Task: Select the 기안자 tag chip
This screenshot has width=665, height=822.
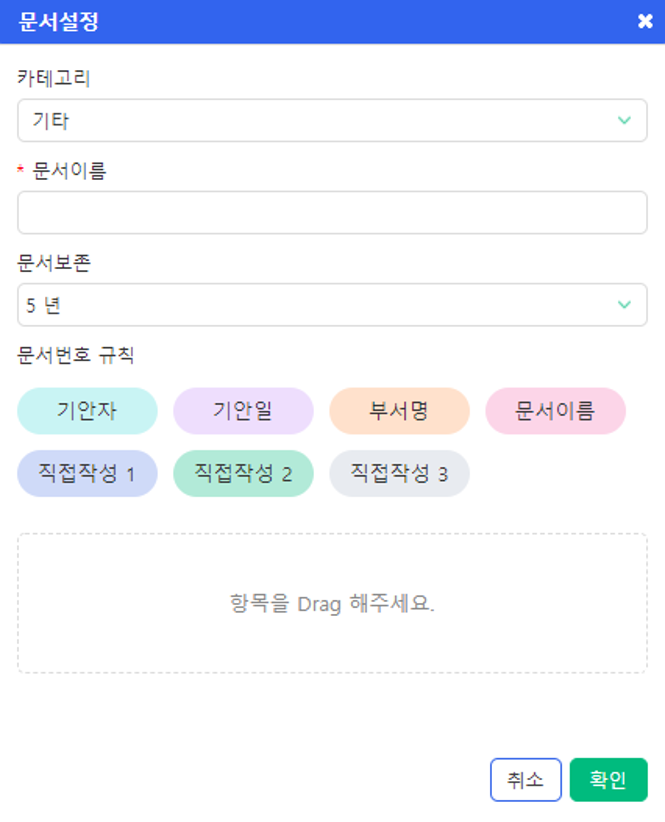Action: coord(88,410)
